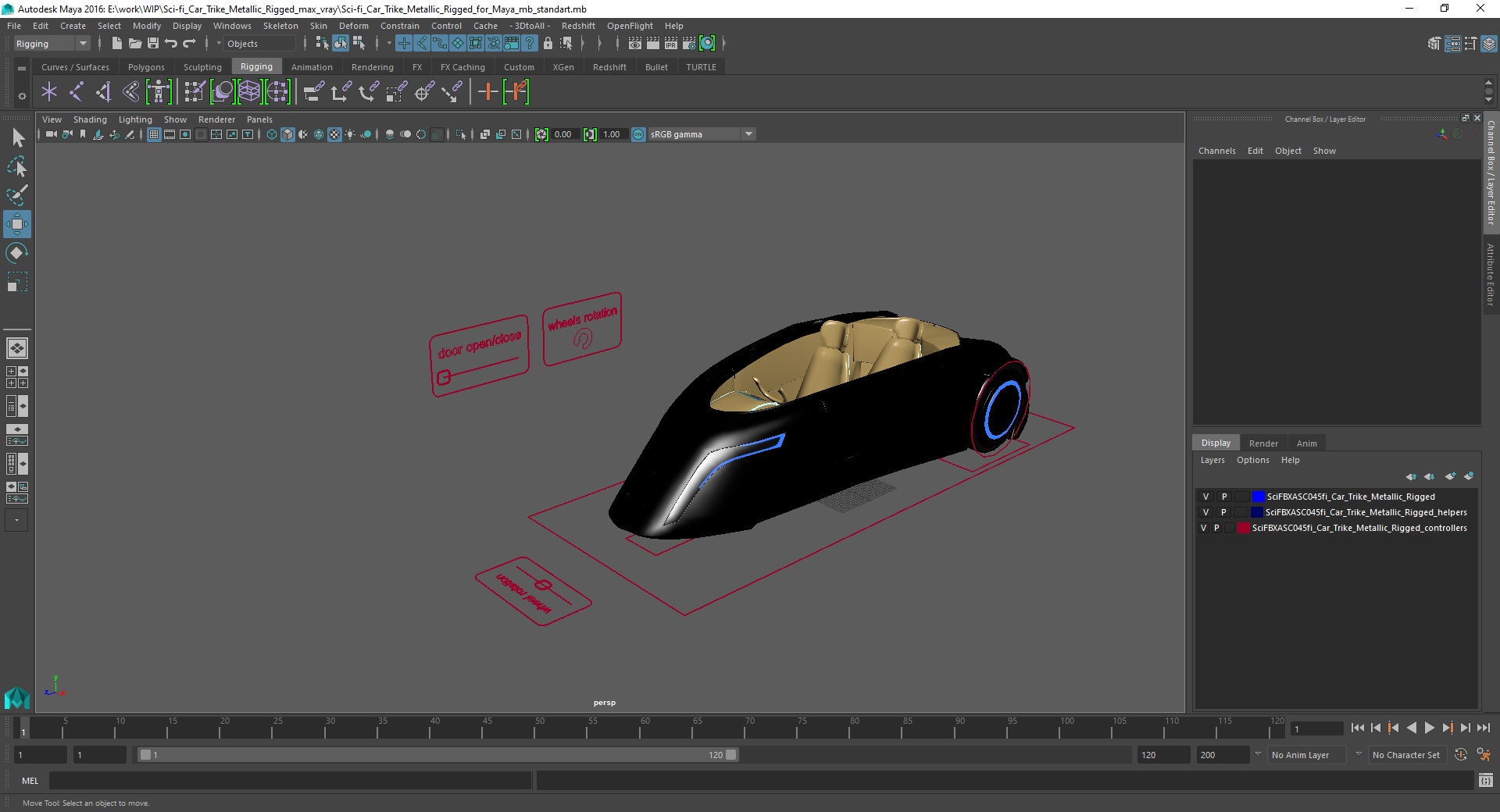Activate the Move tool in toolbox

click(17, 224)
